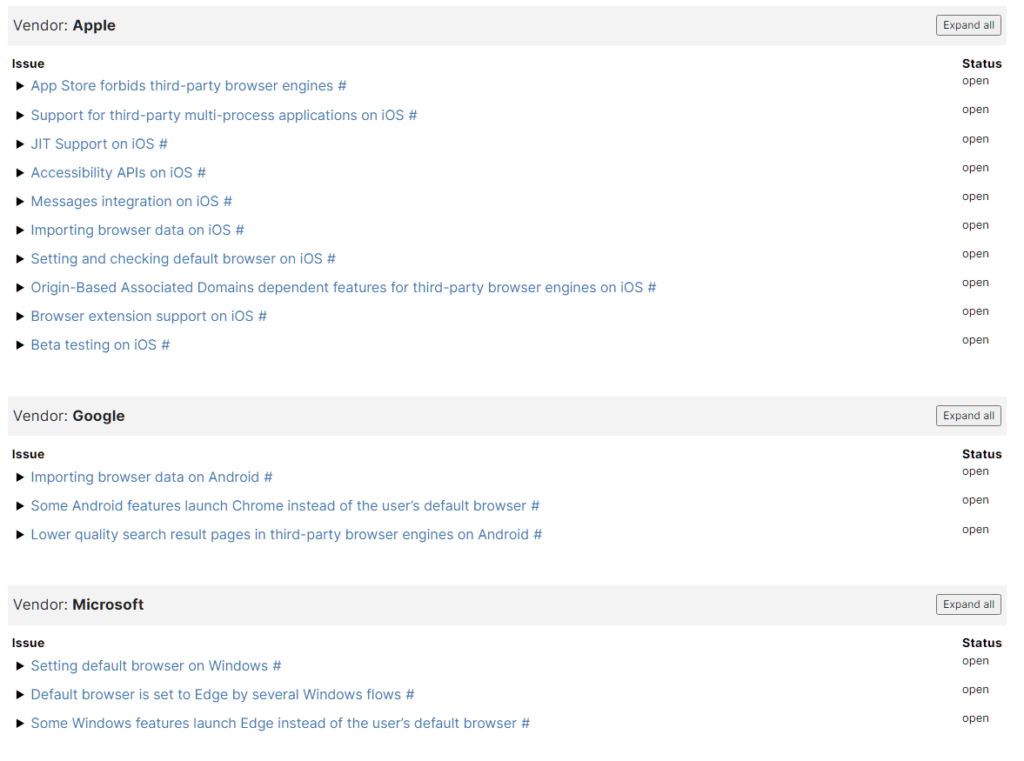Click # permalink after Browser extension support on iOS
This screenshot has width=1024, height=761.
pyautogui.click(x=262, y=317)
